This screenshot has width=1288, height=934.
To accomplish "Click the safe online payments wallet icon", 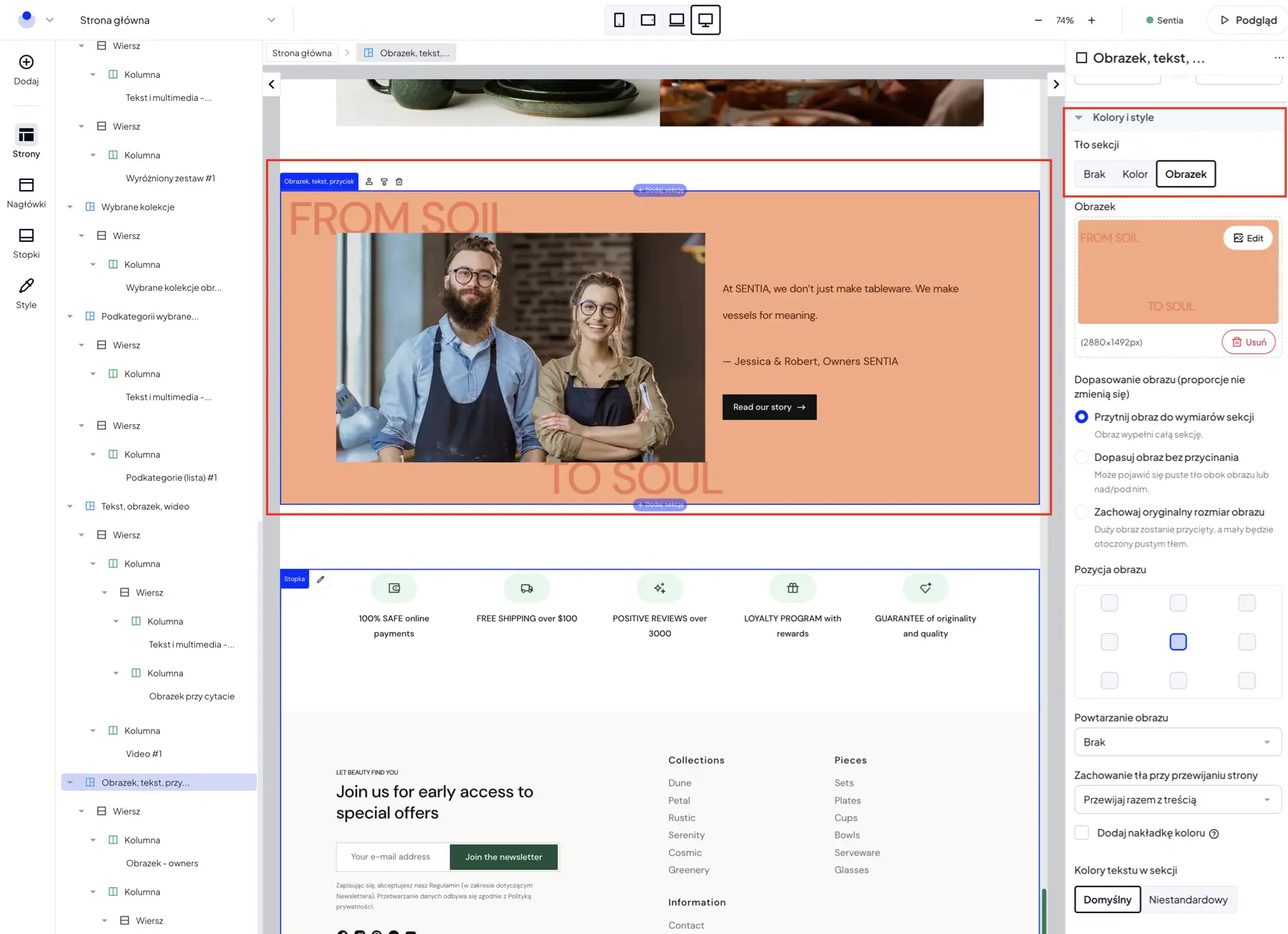I will click(395, 588).
